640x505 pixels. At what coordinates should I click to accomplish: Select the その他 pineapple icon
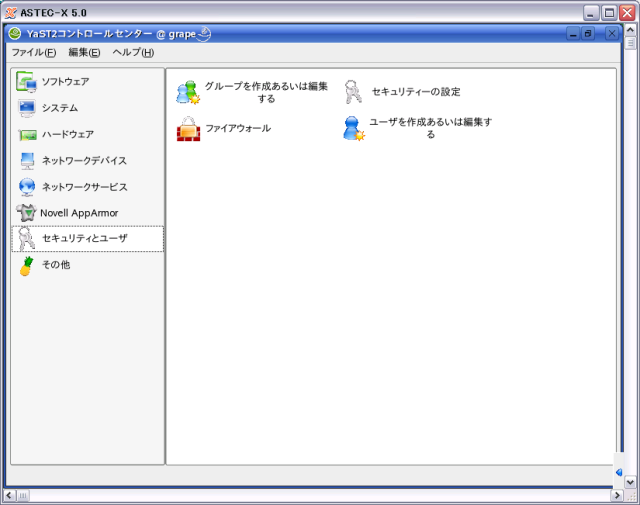[26, 265]
